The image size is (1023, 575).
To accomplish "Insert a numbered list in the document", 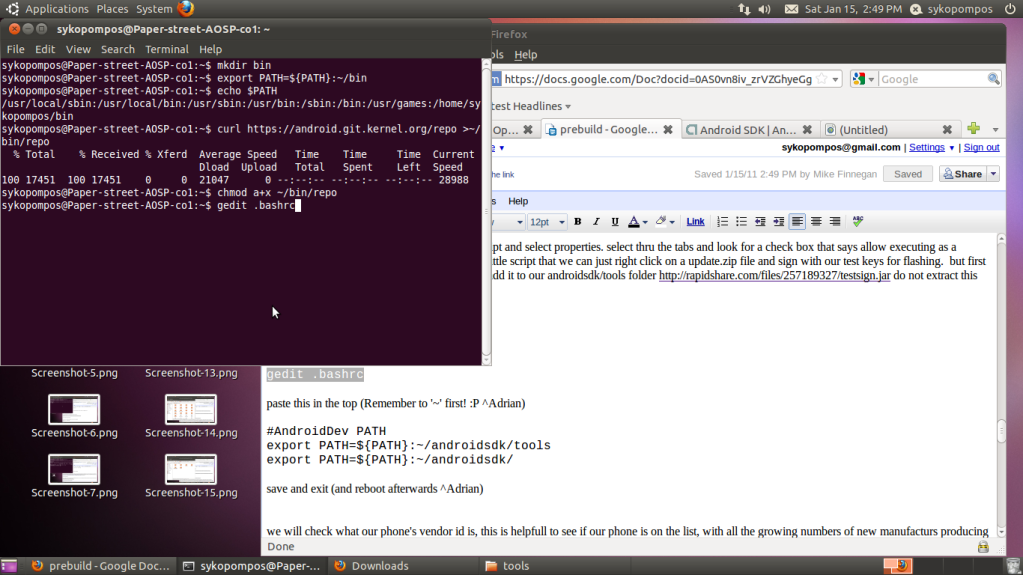I will pyautogui.click(x=722, y=222).
